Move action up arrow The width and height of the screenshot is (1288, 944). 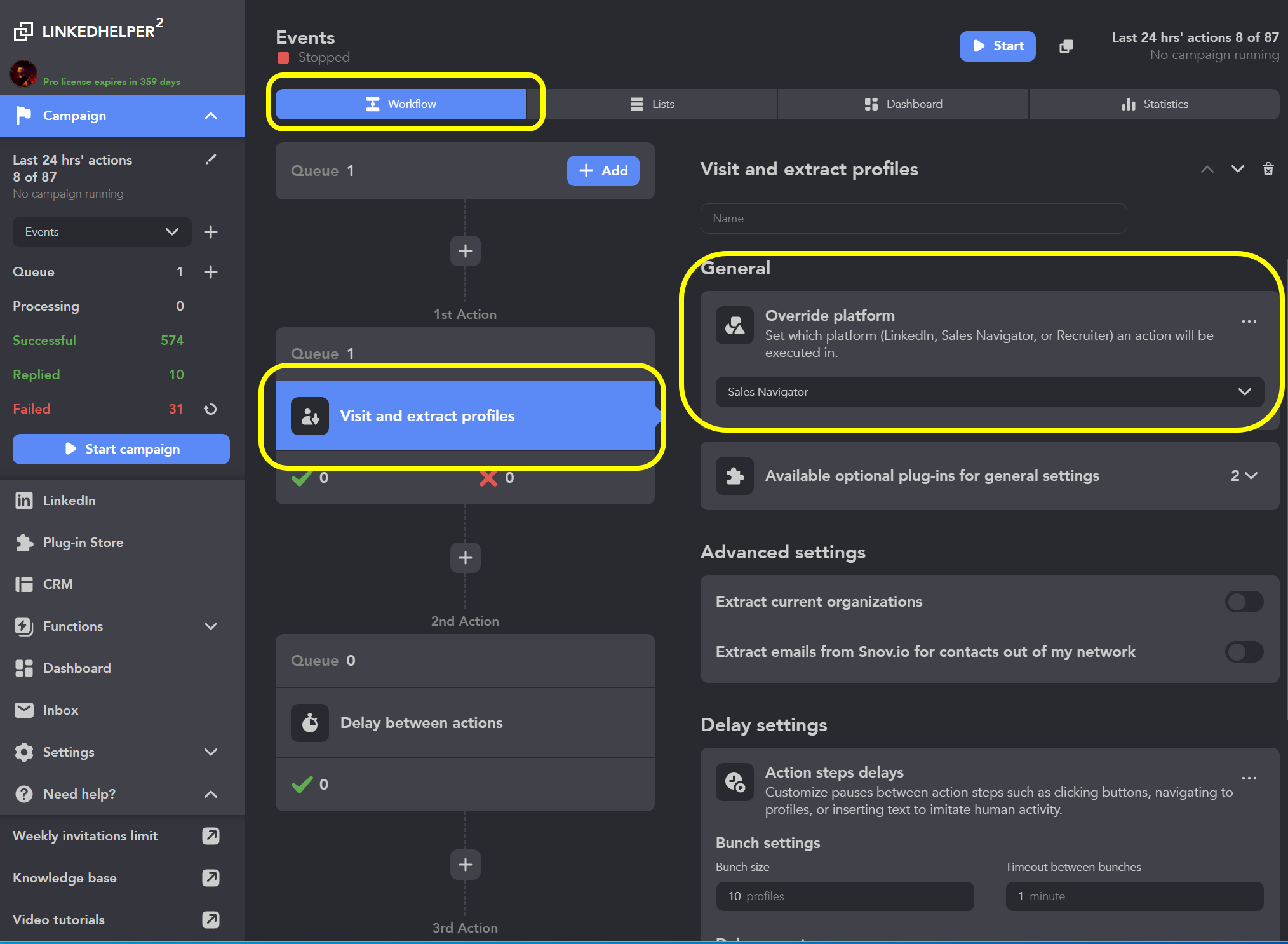point(1207,169)
